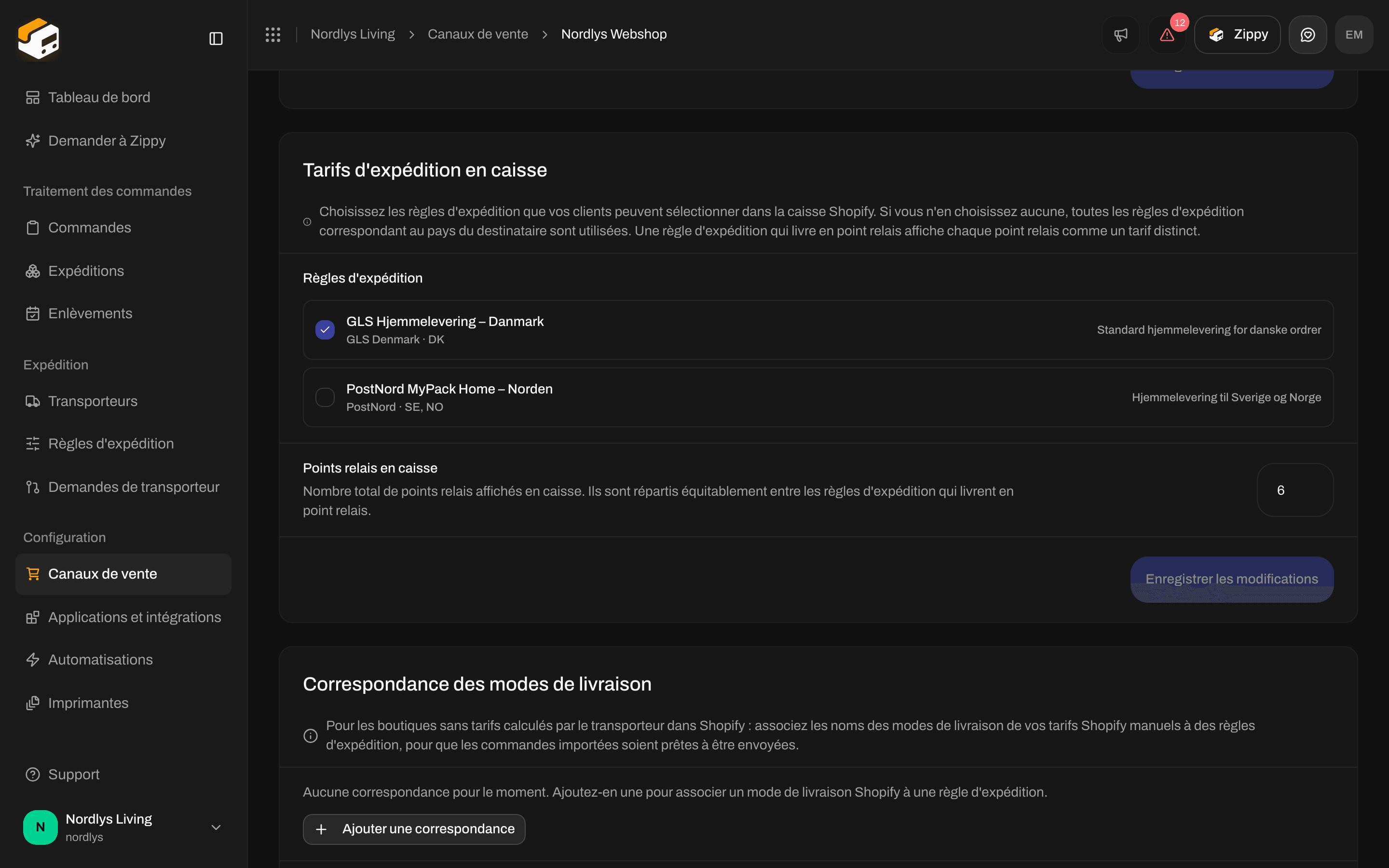Uncheck GLS Hjemmelevering – Danmark rule
The image size is (1389, 868).
(x=325, y=329)
